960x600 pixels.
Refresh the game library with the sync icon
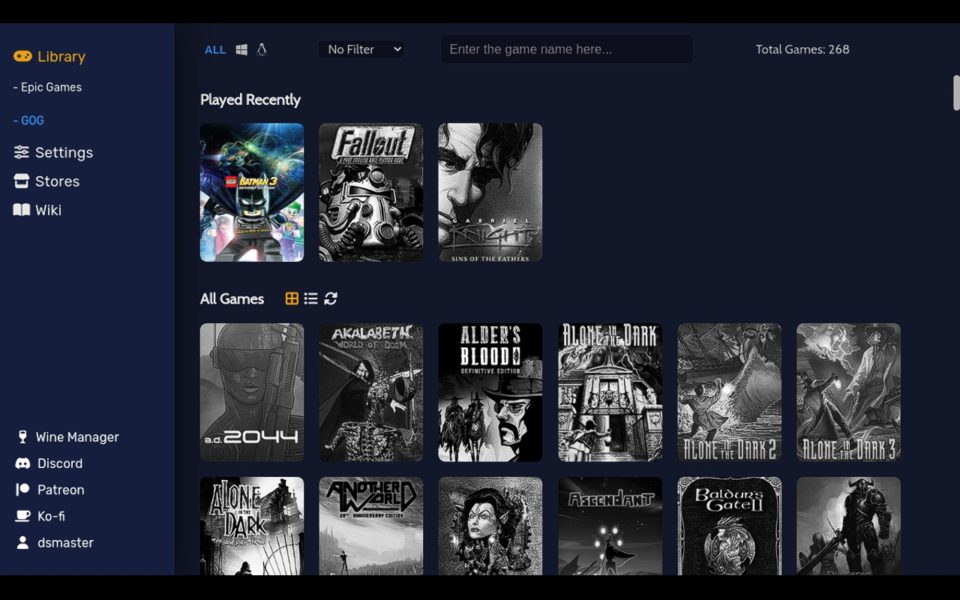point(331,299)
